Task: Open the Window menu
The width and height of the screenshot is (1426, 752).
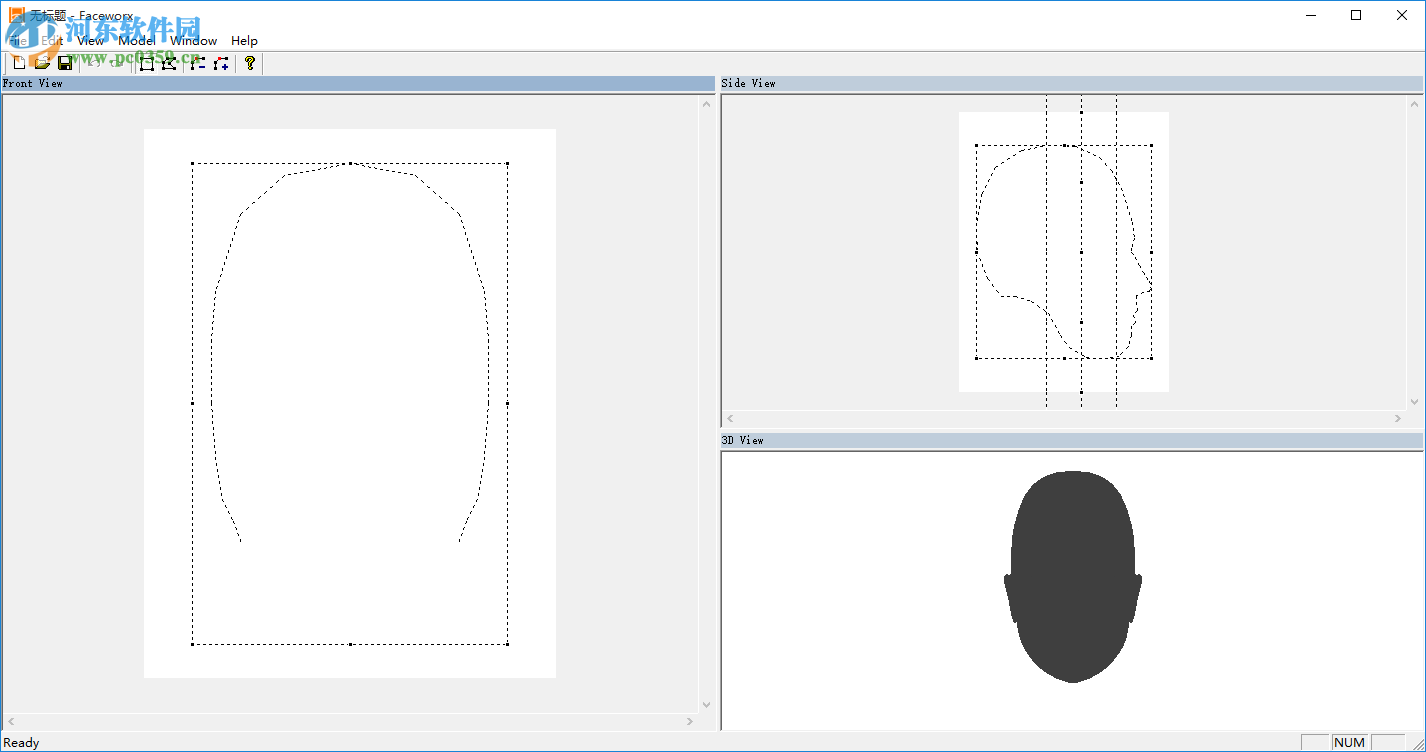Action: pos(193,40)
